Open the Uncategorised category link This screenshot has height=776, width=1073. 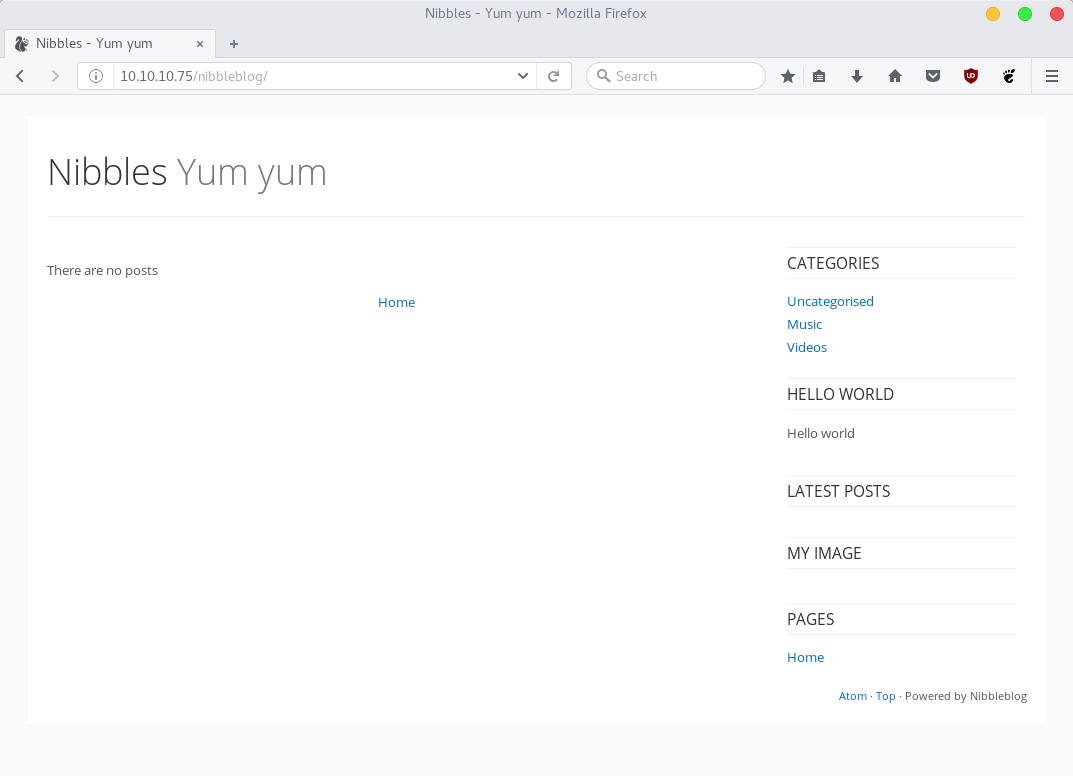coord(830,301)
